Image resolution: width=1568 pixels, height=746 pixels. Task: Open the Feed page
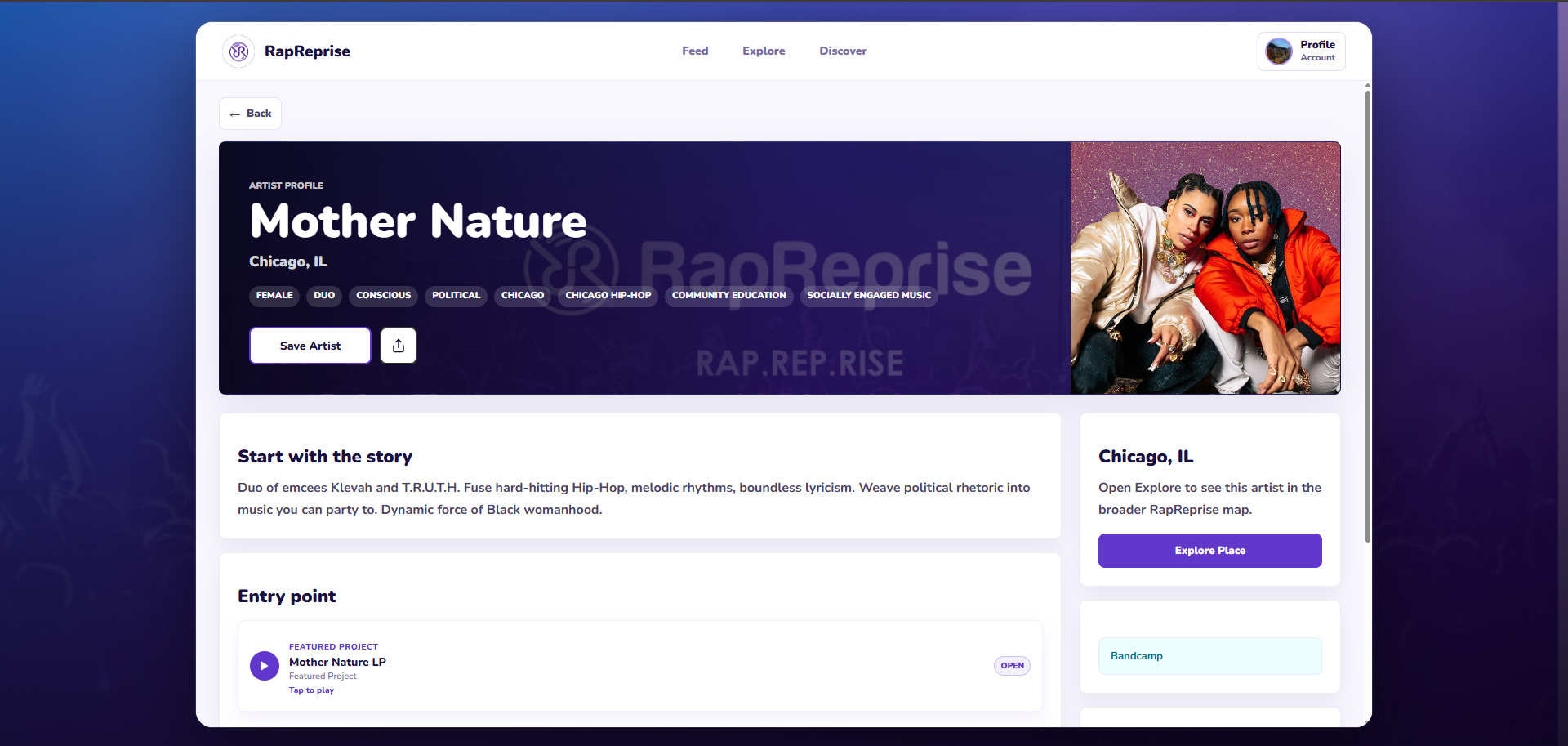695,51
